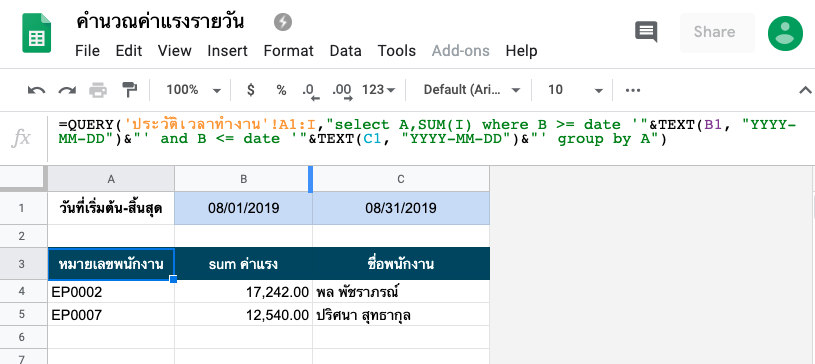Click the document title คำนวณค่าแรงรายวัน
The image size is (815, 364).
click(x=160, y=22)
